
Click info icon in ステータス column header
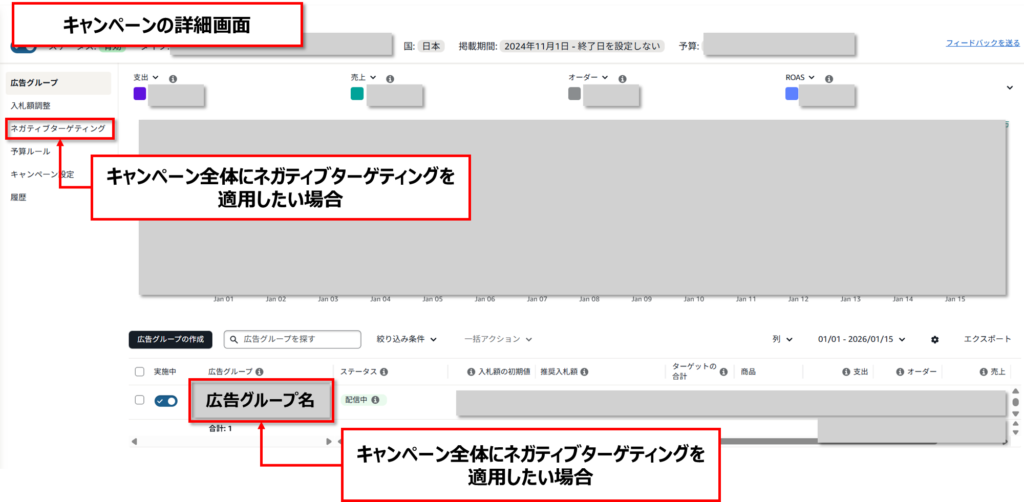click(x=383, y=371)
